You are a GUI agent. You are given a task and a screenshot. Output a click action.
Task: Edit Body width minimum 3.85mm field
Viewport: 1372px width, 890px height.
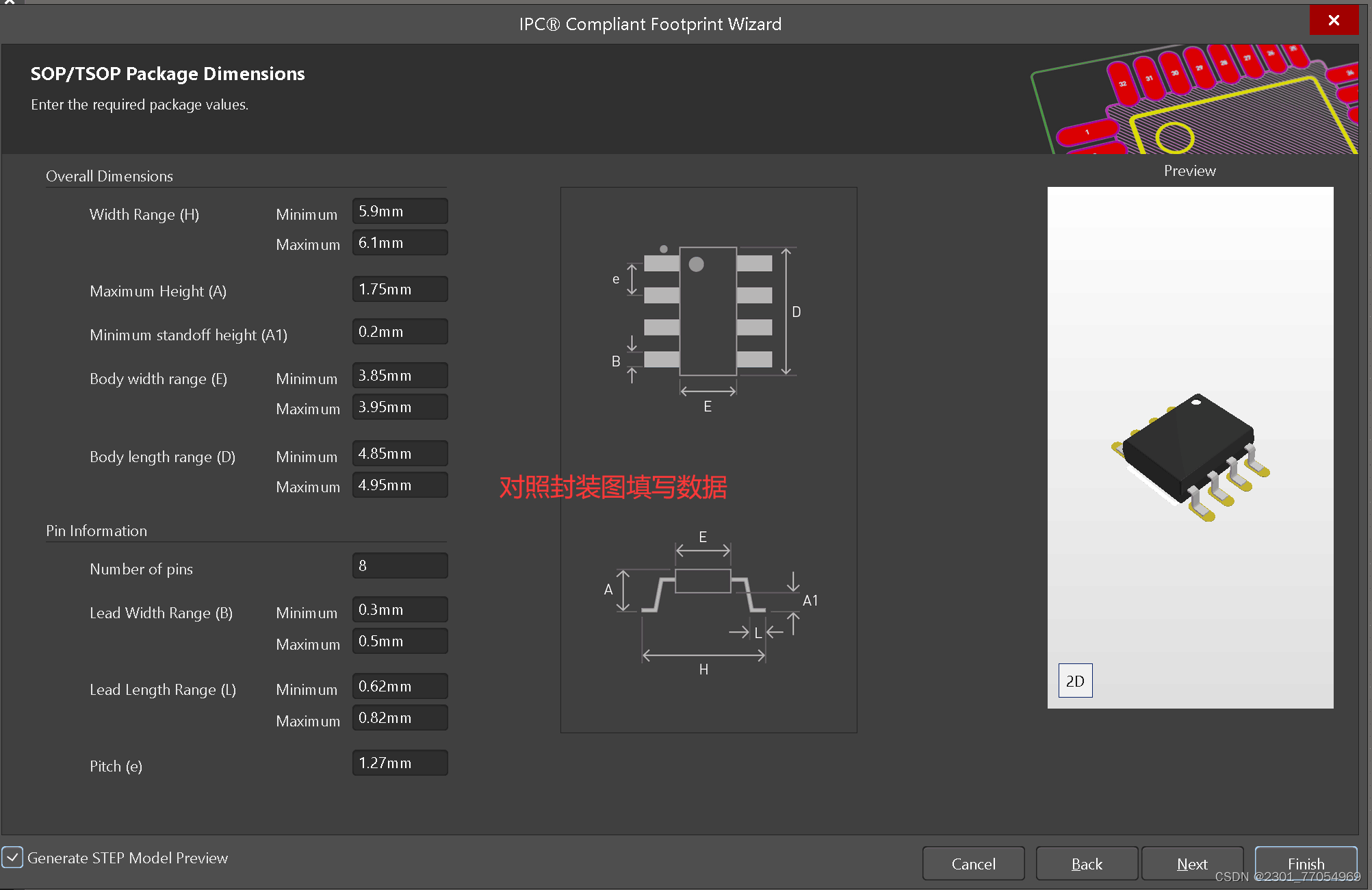pyautogui.click(x=400, y=376)
